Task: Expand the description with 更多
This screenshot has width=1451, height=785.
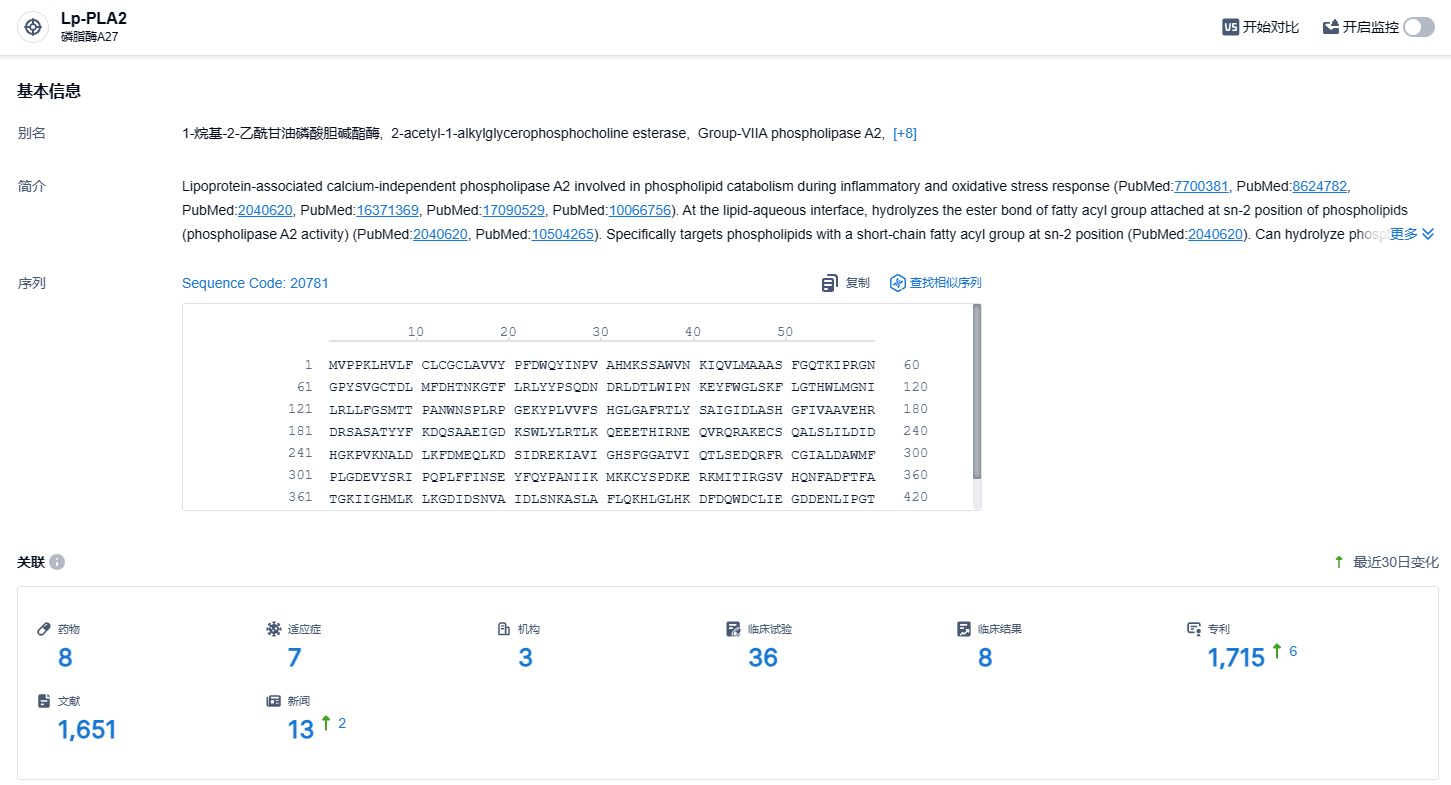Action: [x=1412, y=234]
